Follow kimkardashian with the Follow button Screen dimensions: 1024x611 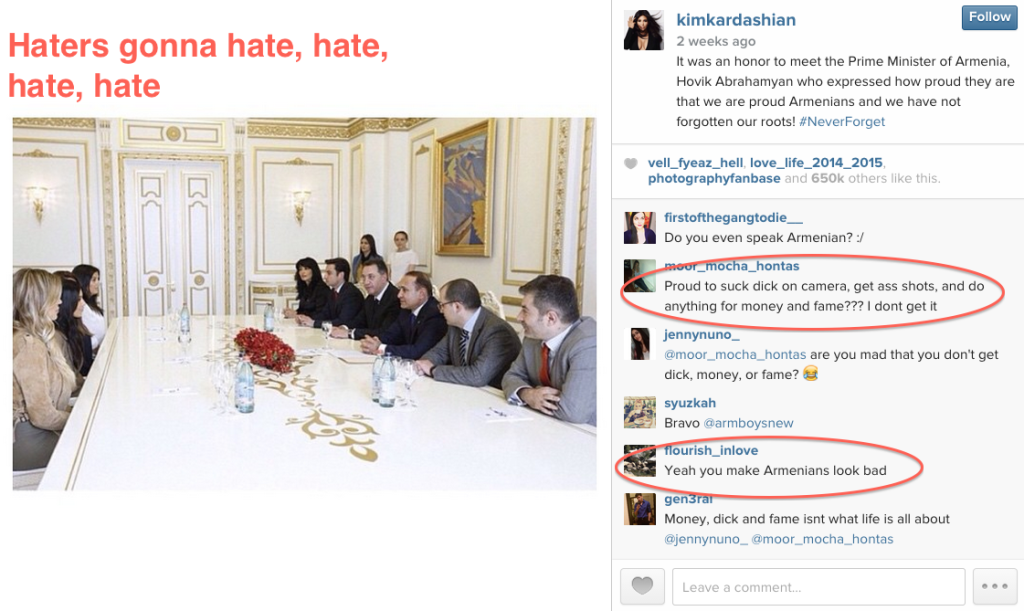989,18
